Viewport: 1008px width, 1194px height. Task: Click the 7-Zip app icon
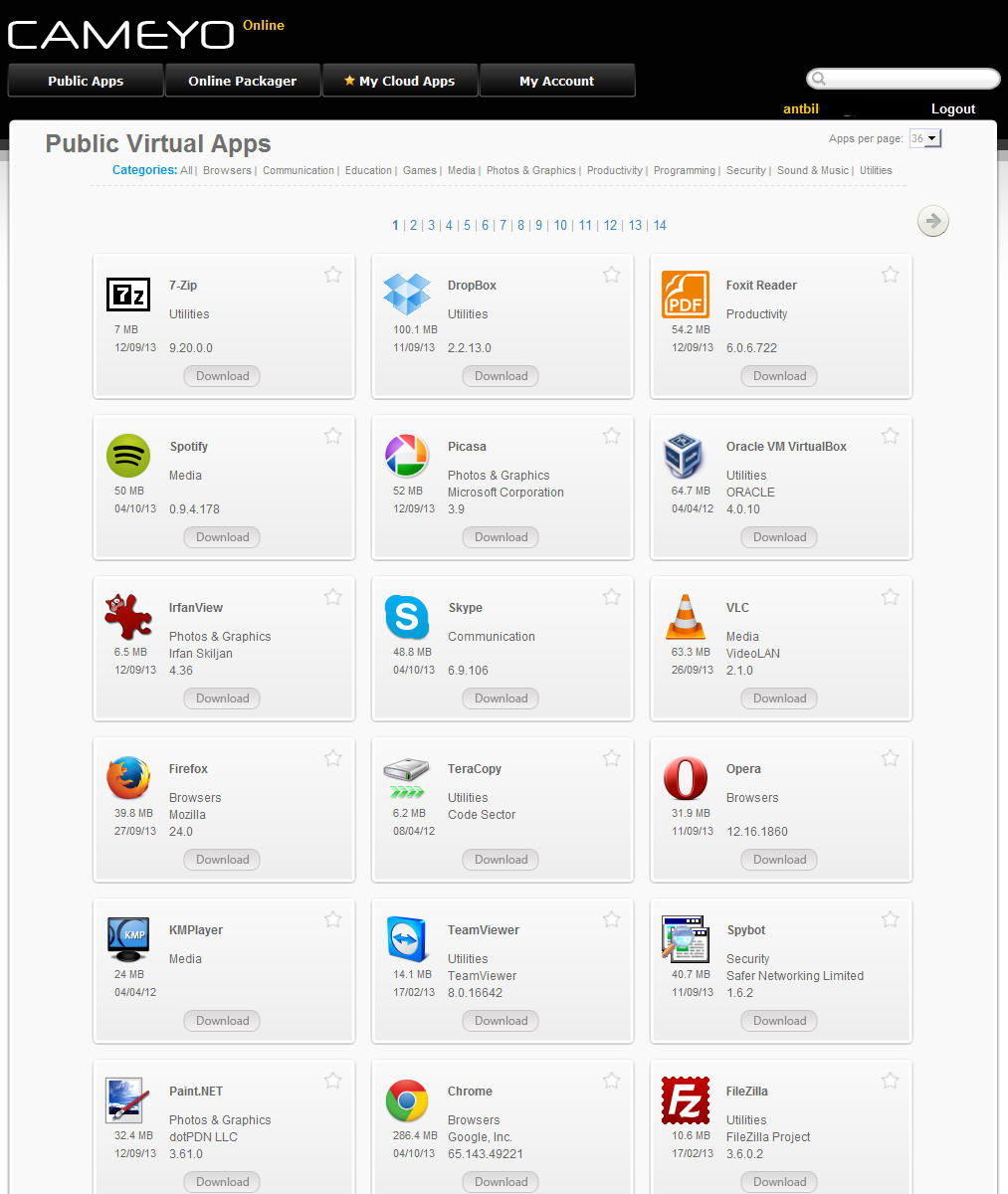tap(127, 295)
